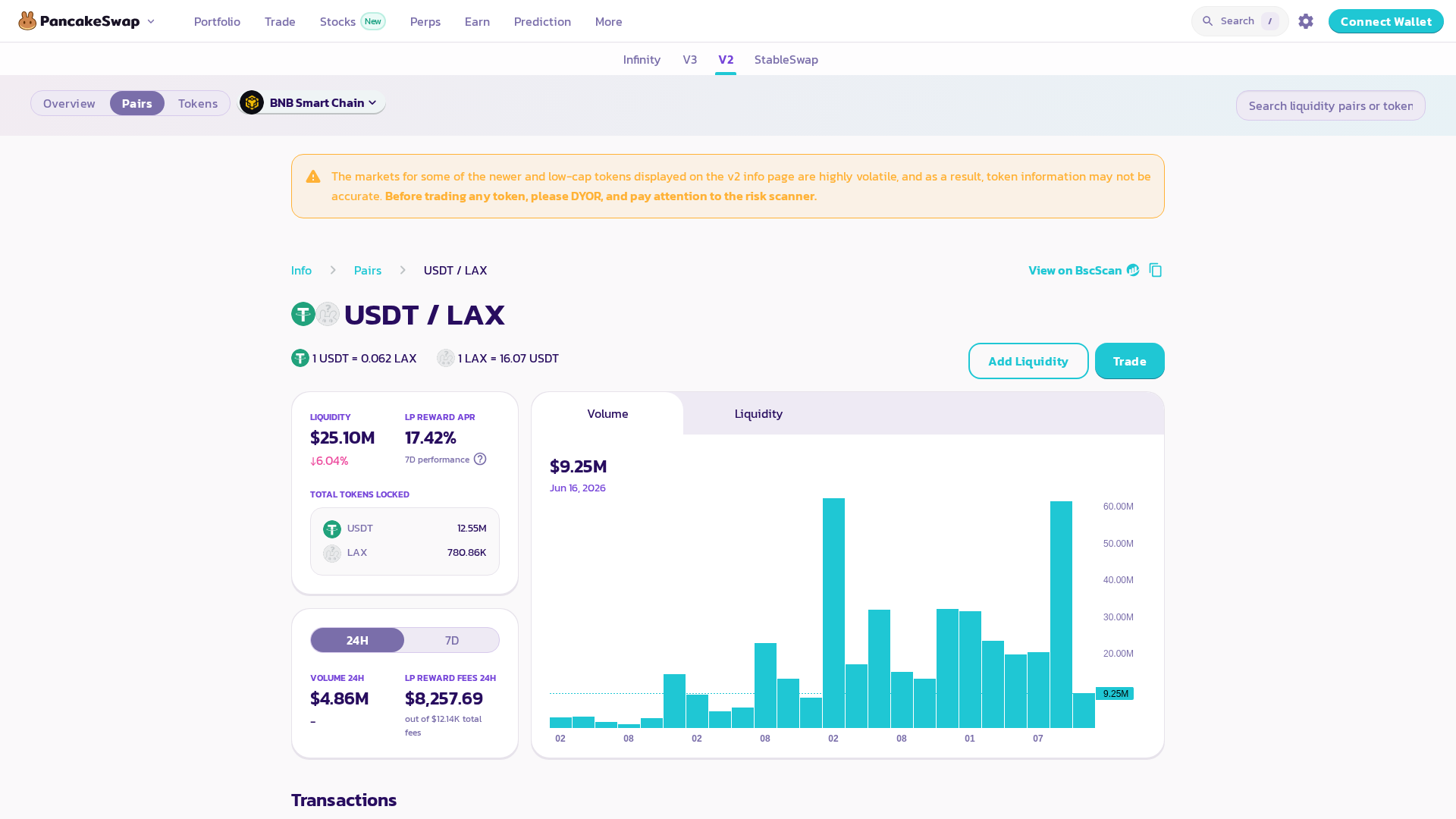Screen dimensions: 1456x819
Task: Select the 24H period toggle
Action: point(357,640)
